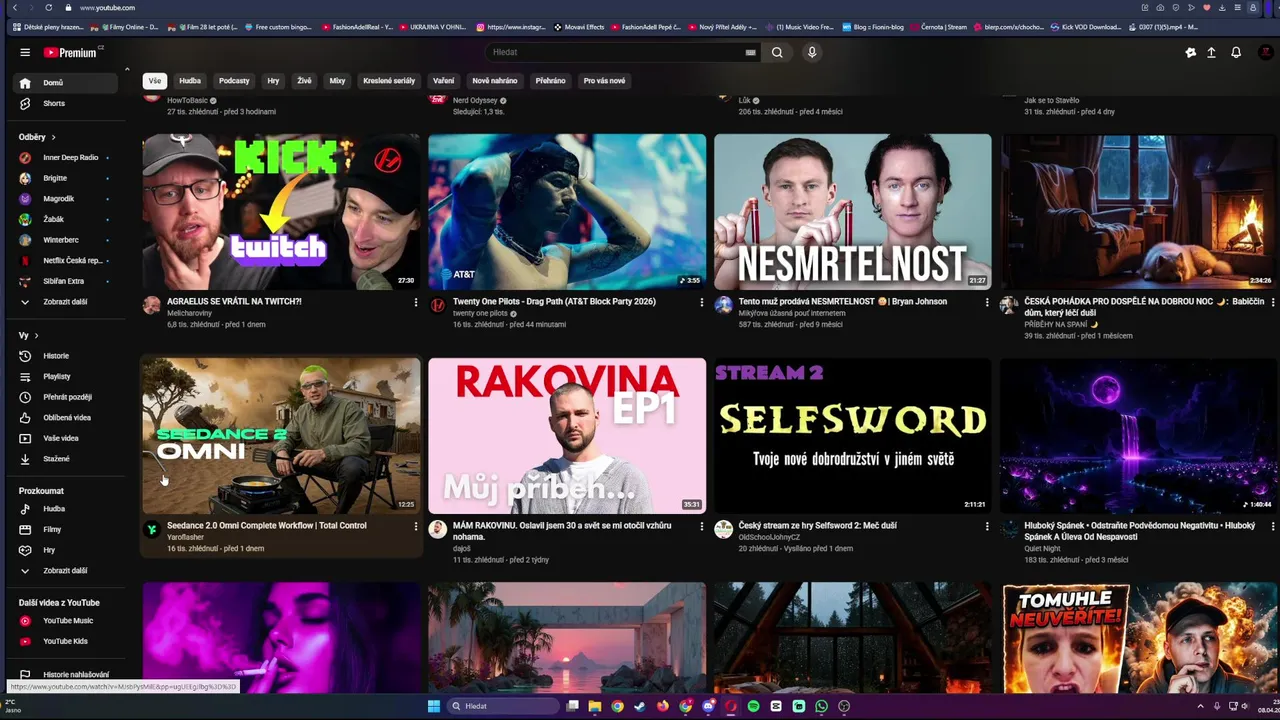Open Inner Deep Radio subscription
The height and width of the screenshot is (720, 1280).
tap(66, 158)
